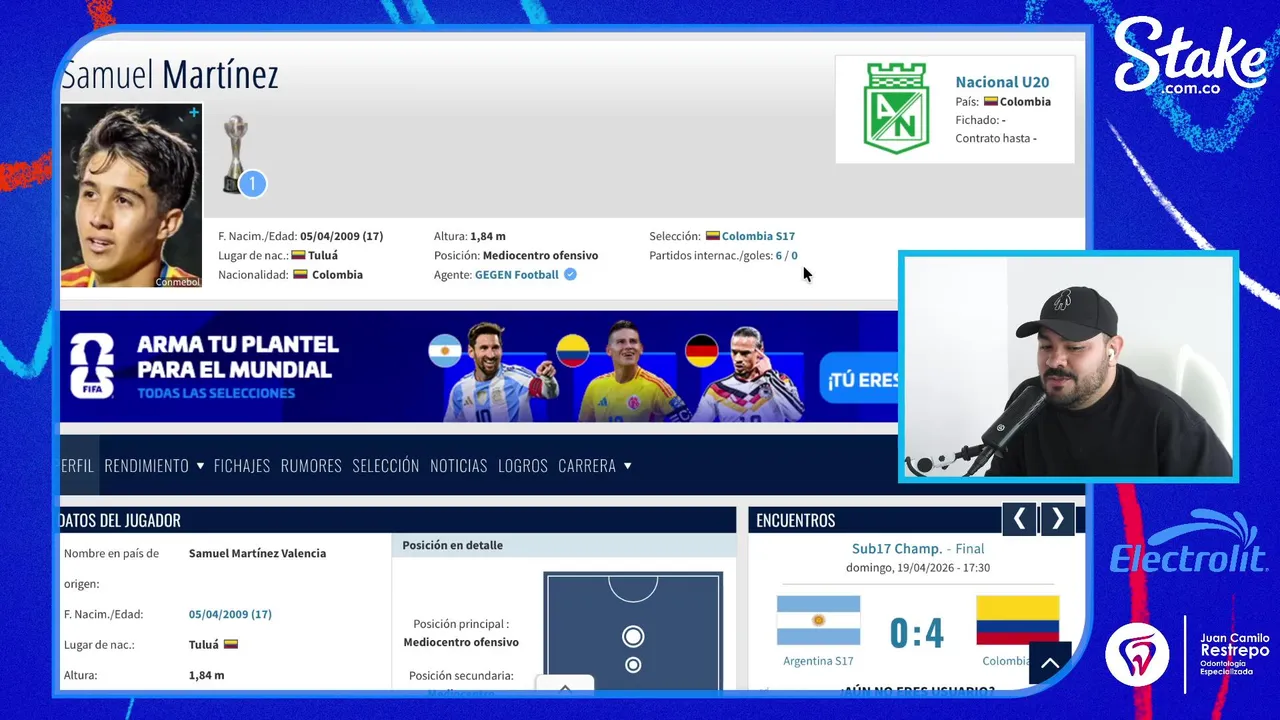Click the verified badge next to GEGEN Football
The image size is (1280, 720).
570,274
